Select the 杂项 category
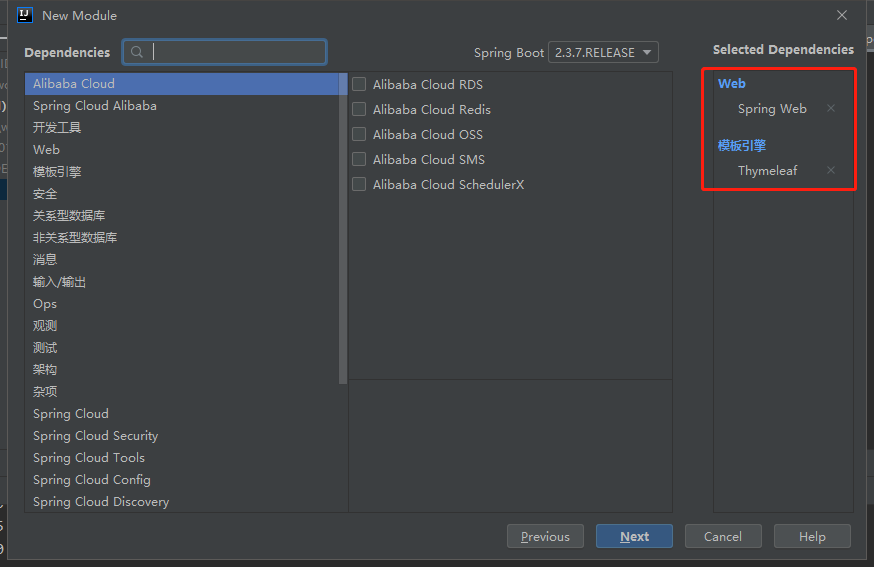 pos(182,392)
